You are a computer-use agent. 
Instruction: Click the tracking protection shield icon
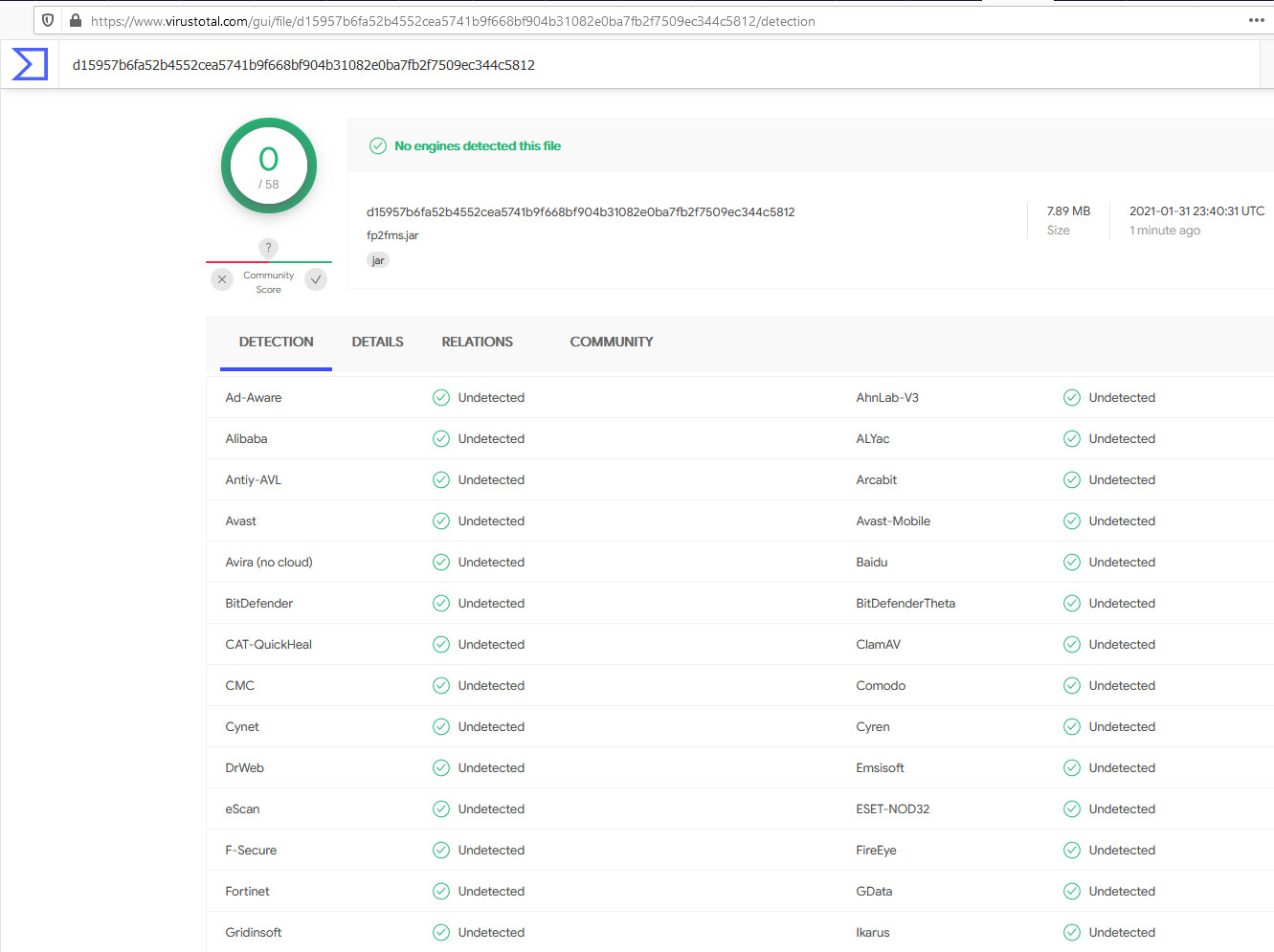48,20
